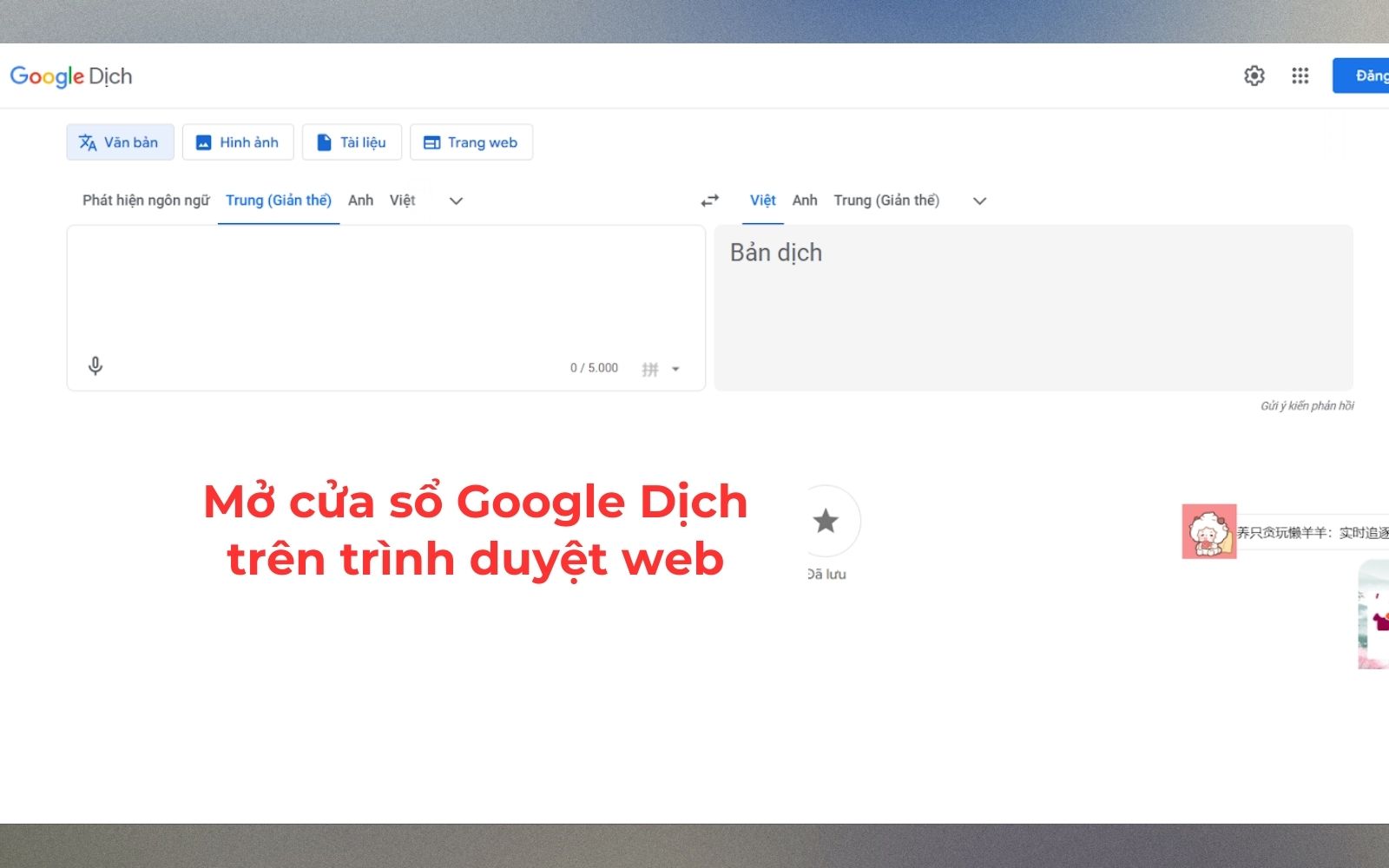Click the 0 / 5.000 character counter

point(594,368)
